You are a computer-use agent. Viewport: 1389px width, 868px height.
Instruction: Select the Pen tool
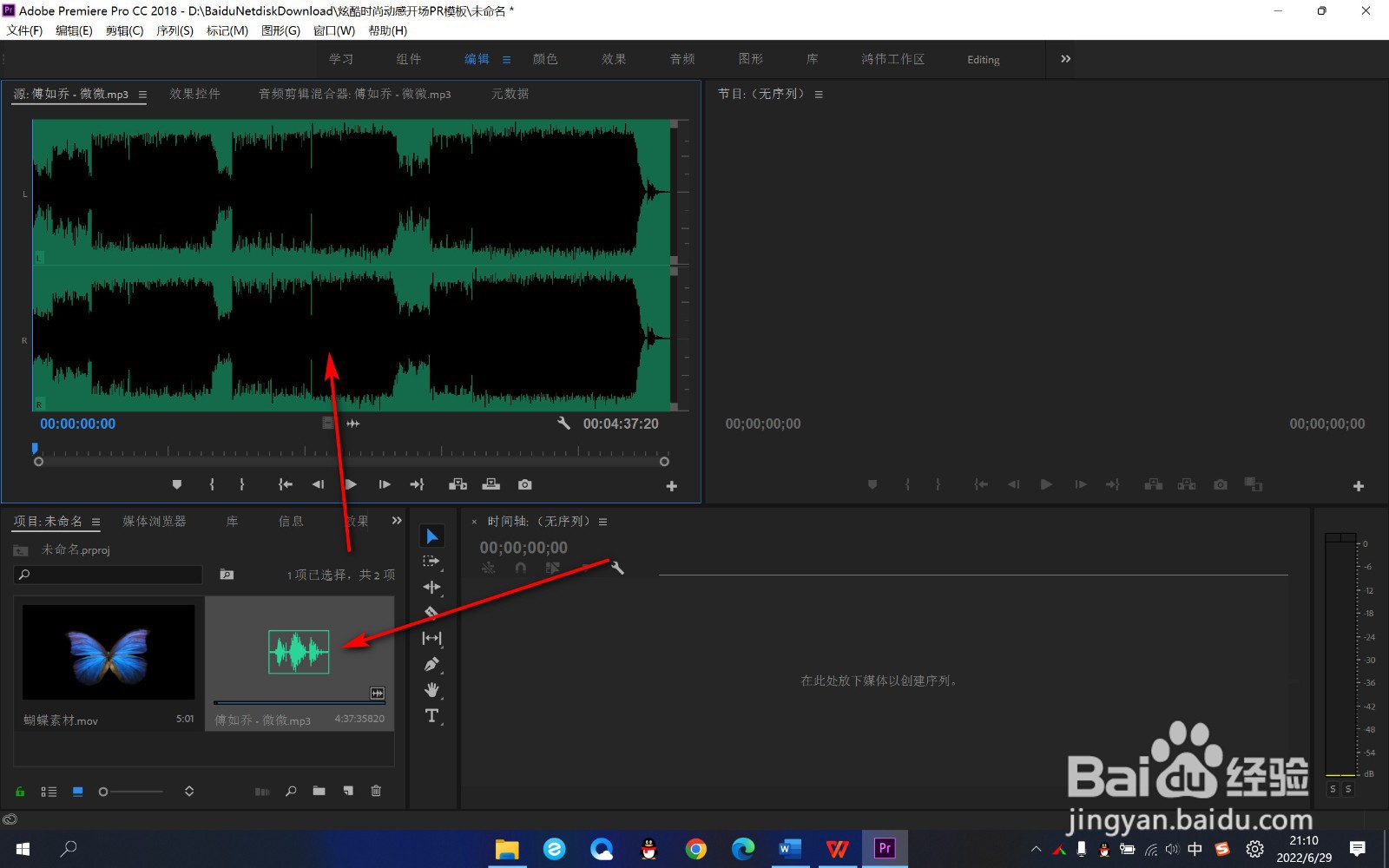click(431, 664)
